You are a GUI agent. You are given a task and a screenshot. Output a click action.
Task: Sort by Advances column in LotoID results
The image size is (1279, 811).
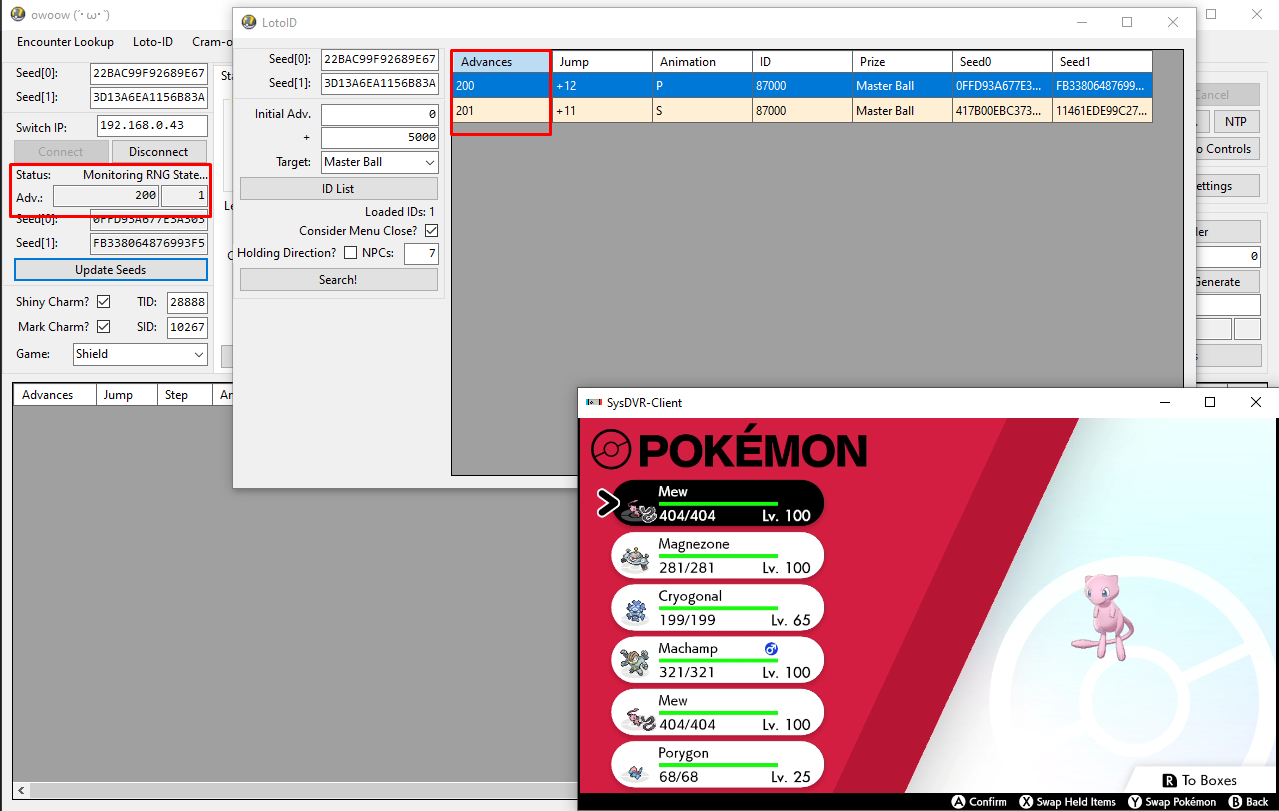501,62
